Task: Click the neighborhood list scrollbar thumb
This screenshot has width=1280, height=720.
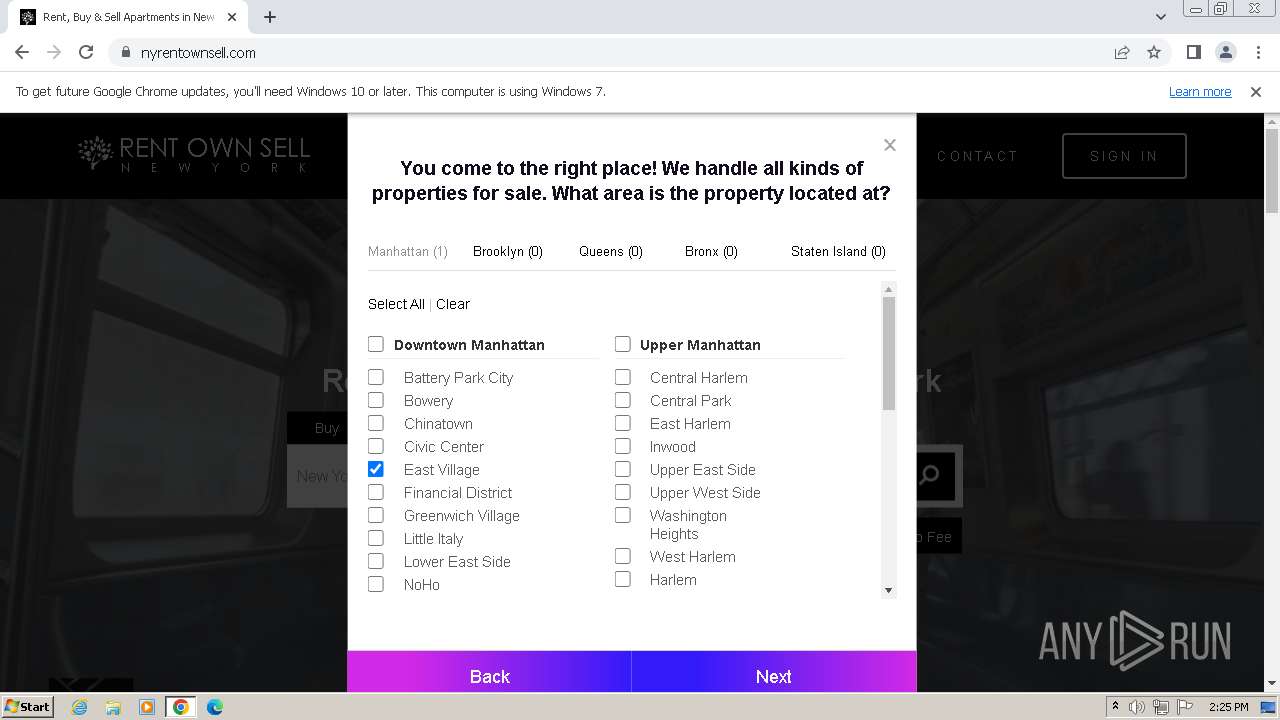Action: 889,353
